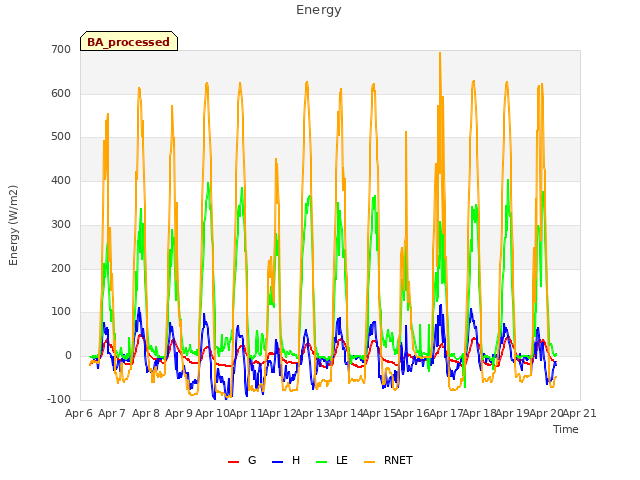Click the Apr 9 x-axis tick label
This screenshot has height=480, width=640.
pyautogui.click(x=179, y=413)
